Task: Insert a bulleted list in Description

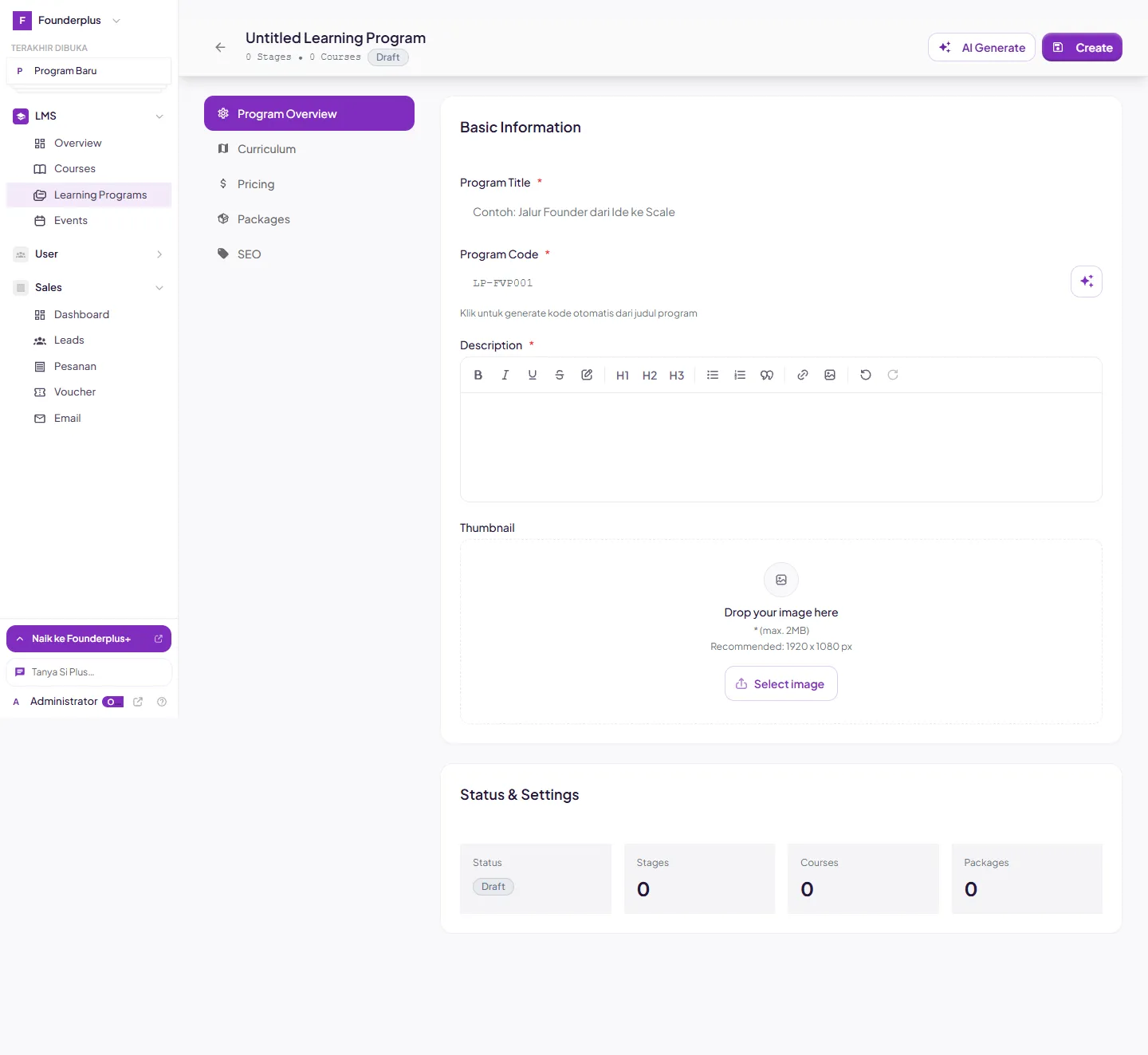Action: click(713, 375)
